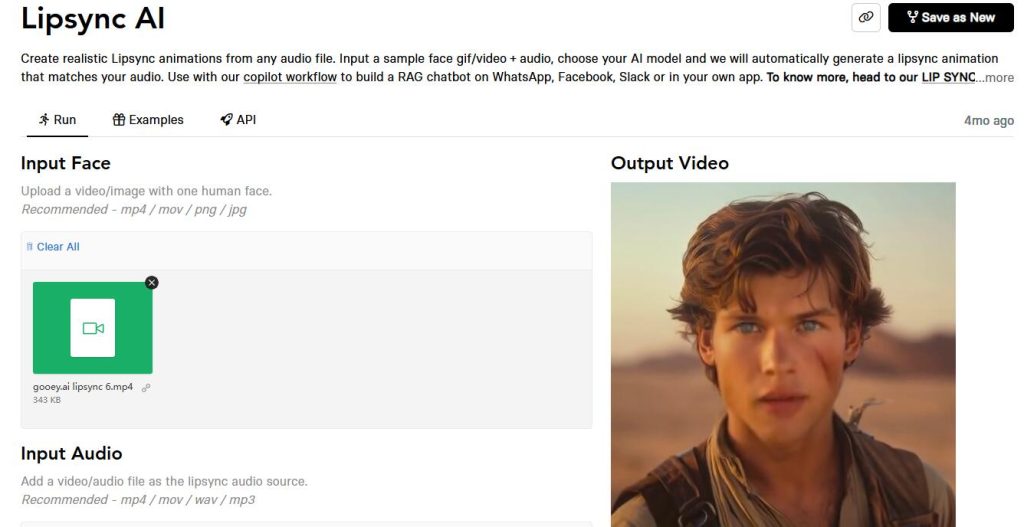1024x527 pixels.
Task: Select the Run tab
Action: coord(57,120)
